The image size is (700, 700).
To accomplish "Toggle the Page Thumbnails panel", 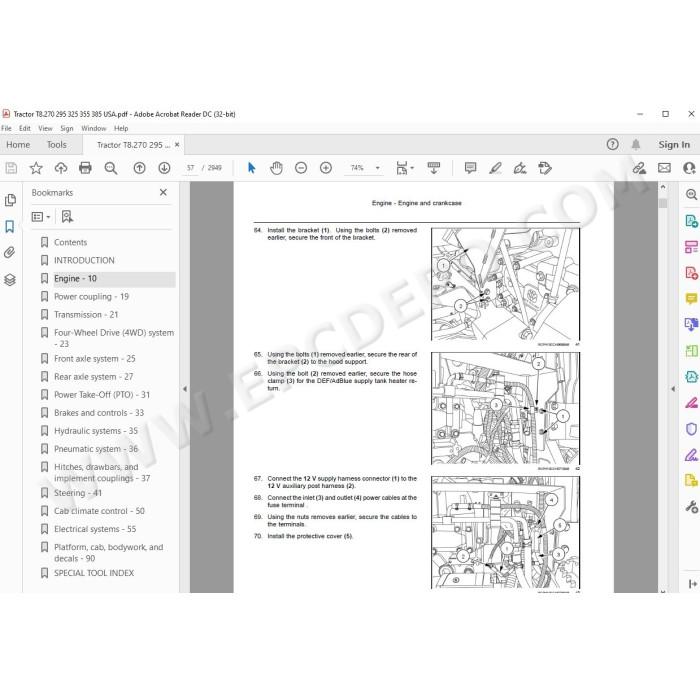I will tap(10, 200).
